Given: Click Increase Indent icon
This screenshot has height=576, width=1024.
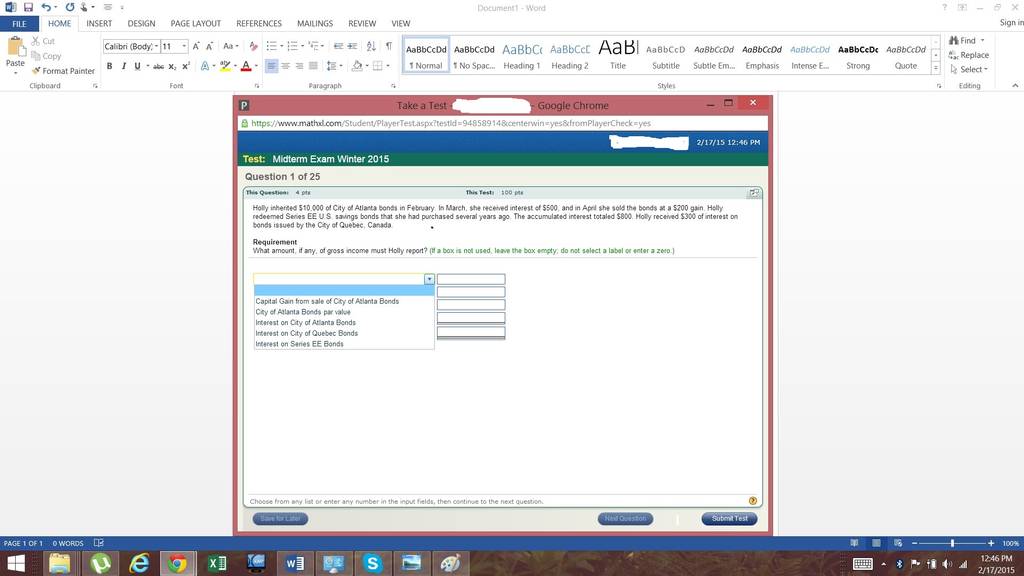Looking at the screenshot, I should click(x=353, y=46).
